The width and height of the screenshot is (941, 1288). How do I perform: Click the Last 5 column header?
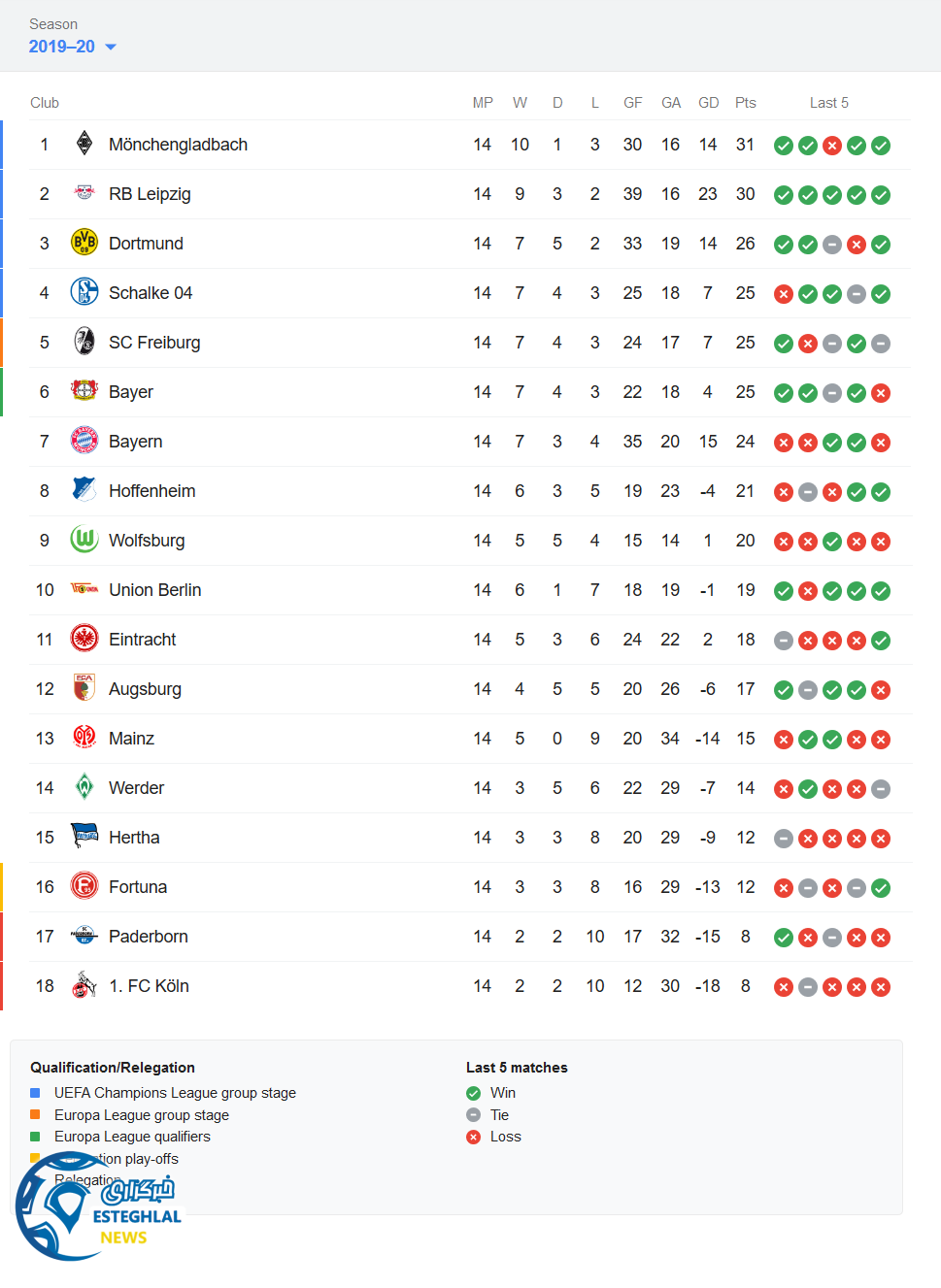(828, 103)
